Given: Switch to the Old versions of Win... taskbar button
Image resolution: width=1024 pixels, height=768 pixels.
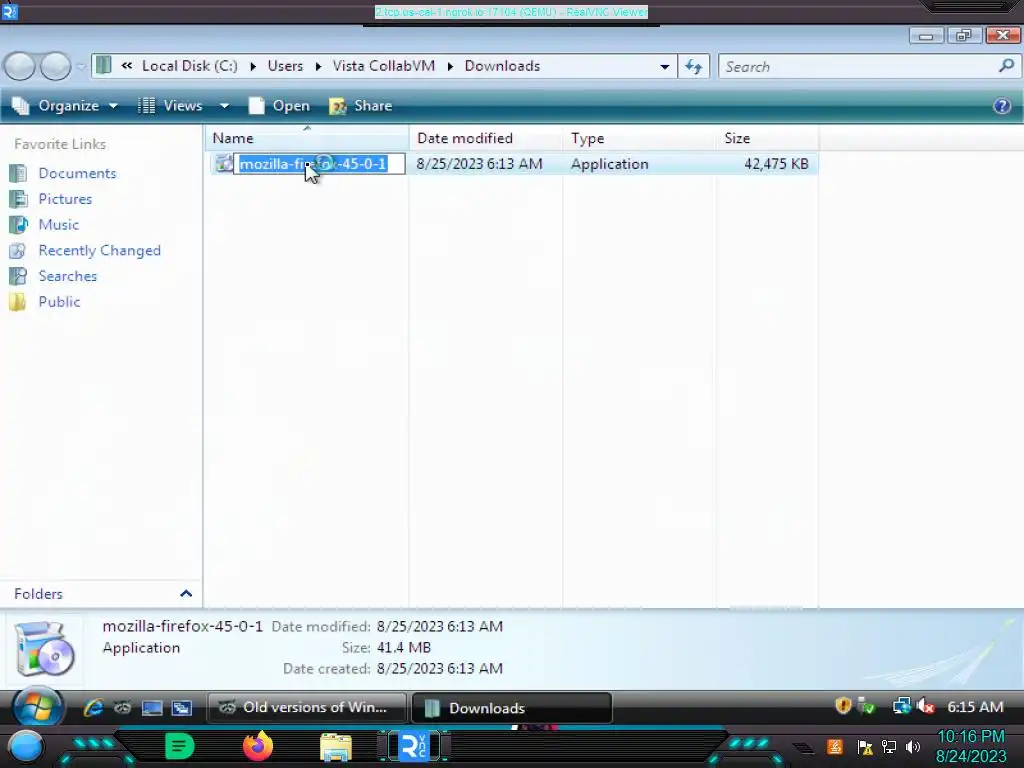Looking at the screenshot, I should click(x=307, y=708).
